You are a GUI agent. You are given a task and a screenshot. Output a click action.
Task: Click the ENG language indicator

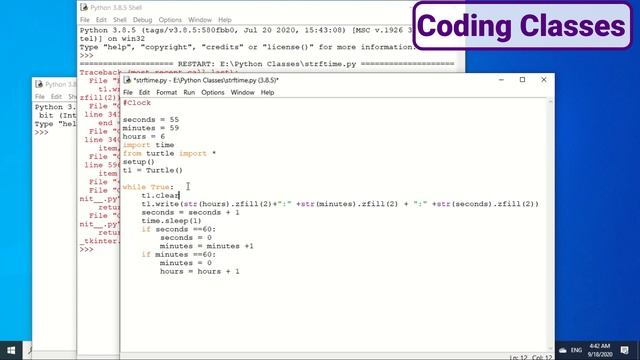tap(576, 350)
